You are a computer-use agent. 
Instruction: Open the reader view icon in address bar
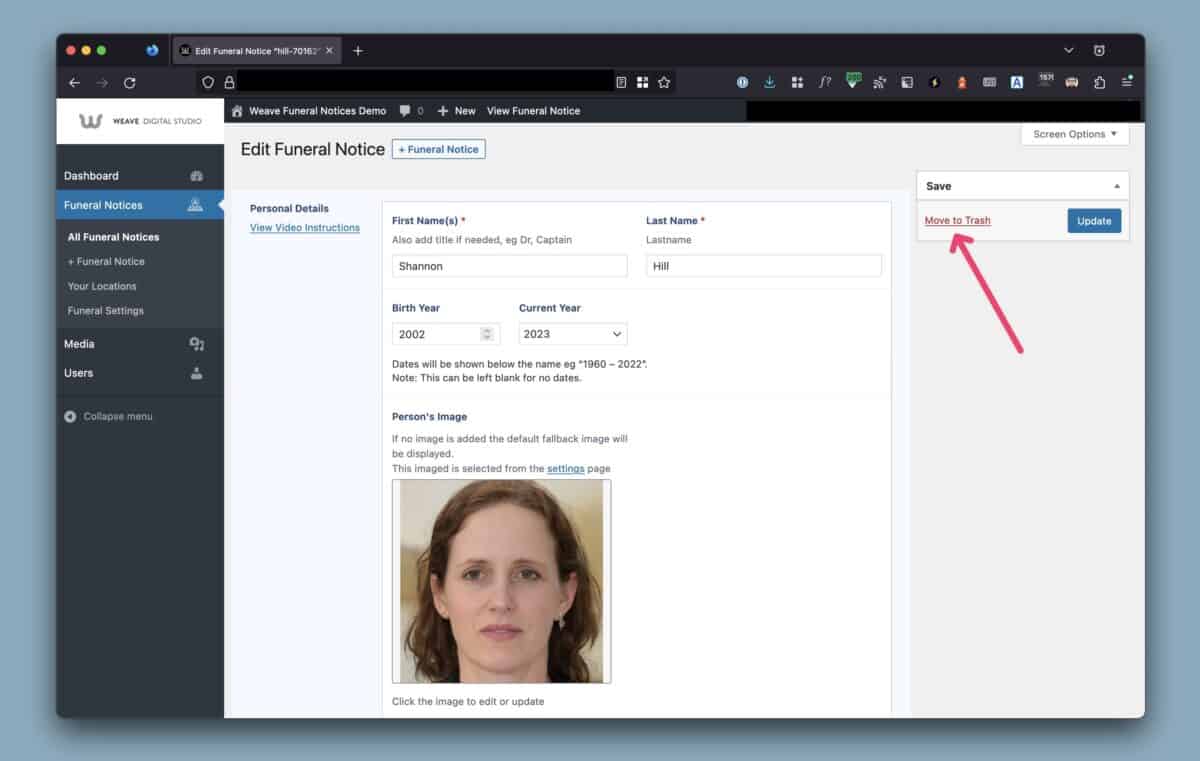coord(621,83)
